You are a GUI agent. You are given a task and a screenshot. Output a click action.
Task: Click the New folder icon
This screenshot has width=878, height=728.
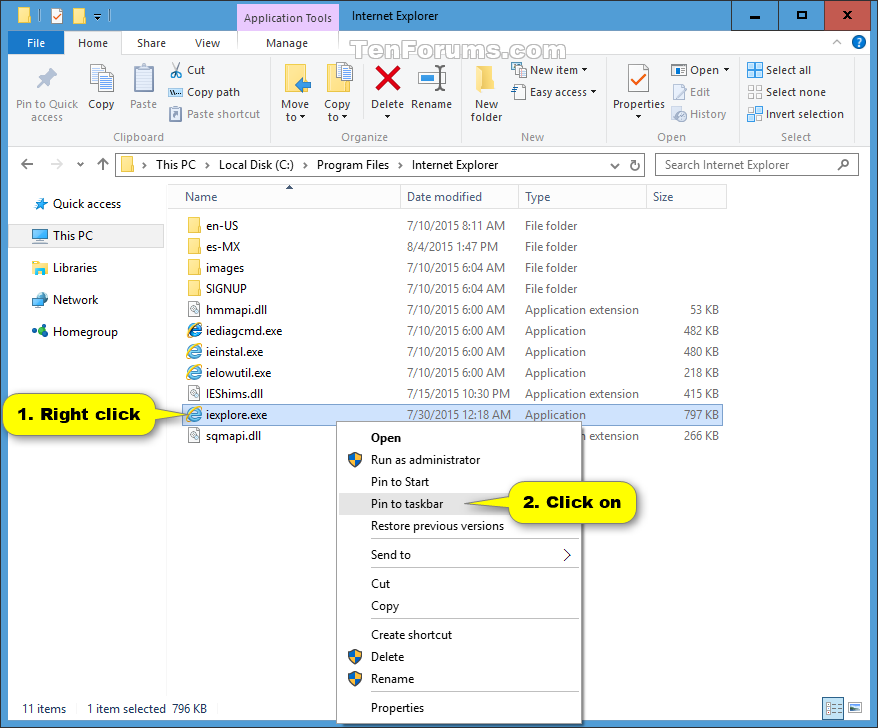[485, 78]
